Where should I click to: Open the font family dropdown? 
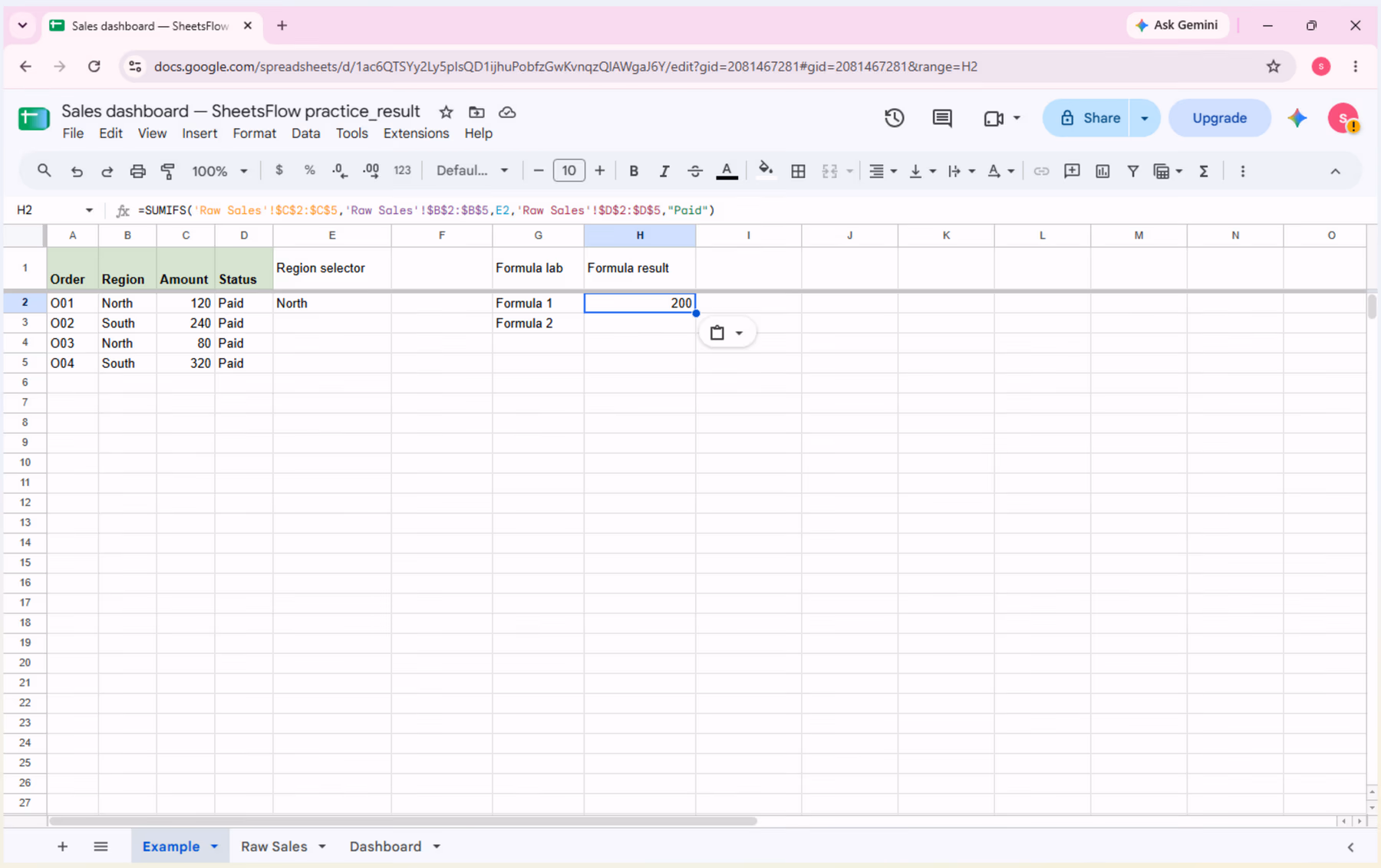472,170
